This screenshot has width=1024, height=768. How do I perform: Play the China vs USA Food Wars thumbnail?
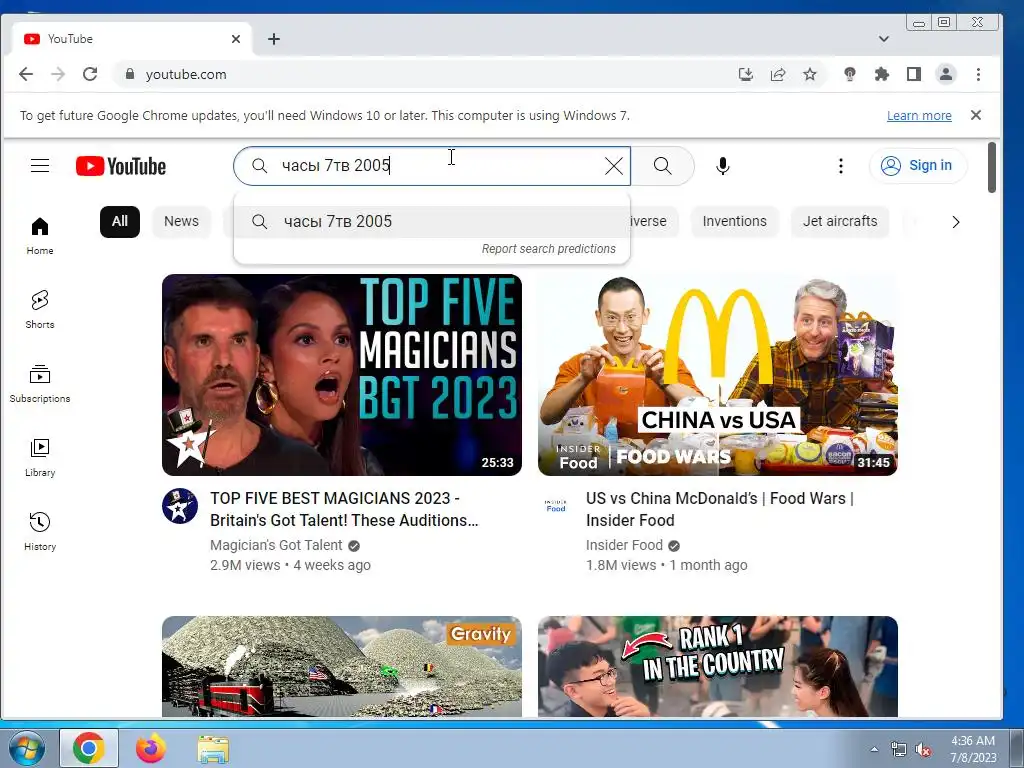(x=718, y=375)
